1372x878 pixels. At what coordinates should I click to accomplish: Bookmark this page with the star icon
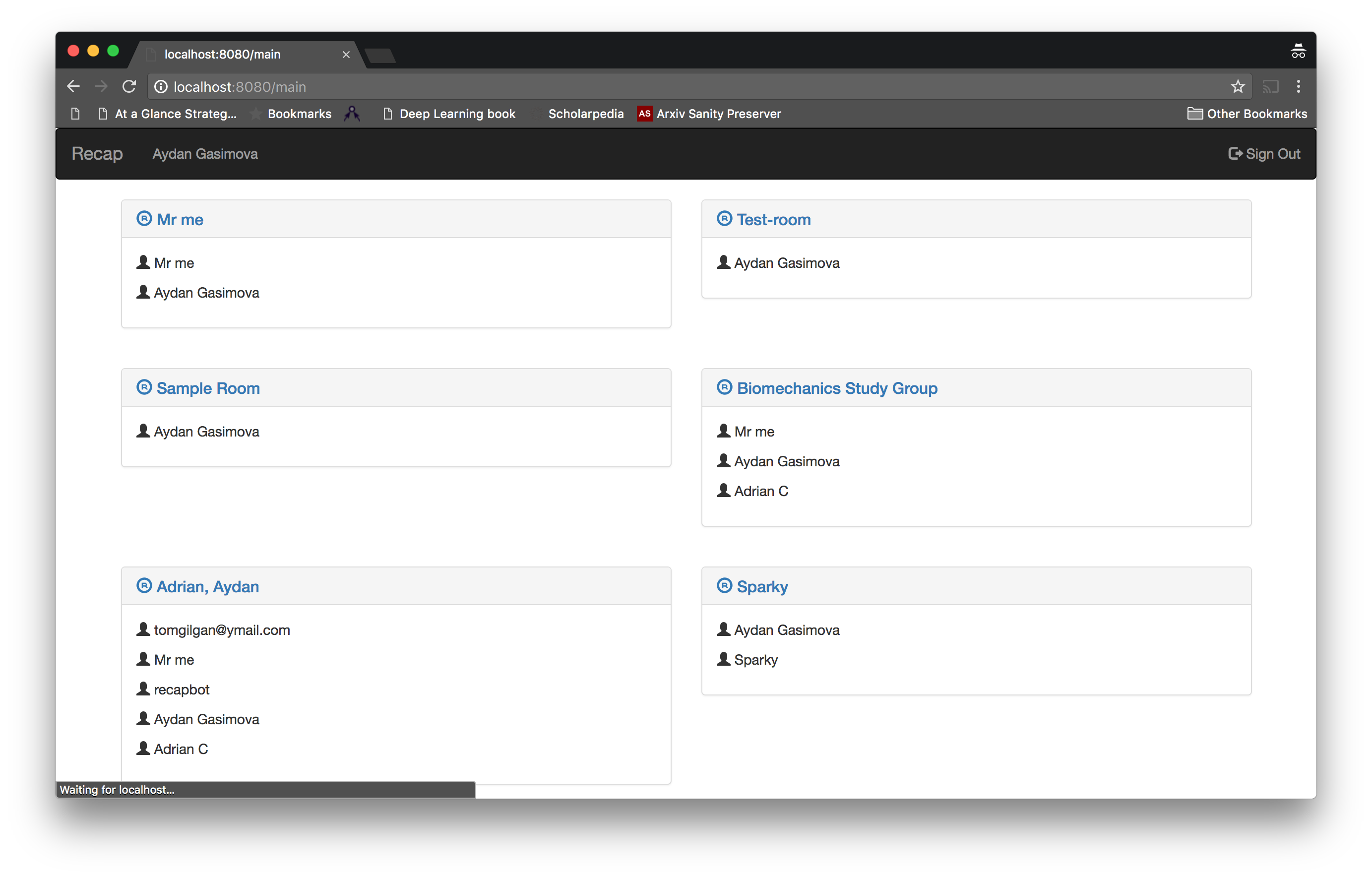coord(1238,87)
